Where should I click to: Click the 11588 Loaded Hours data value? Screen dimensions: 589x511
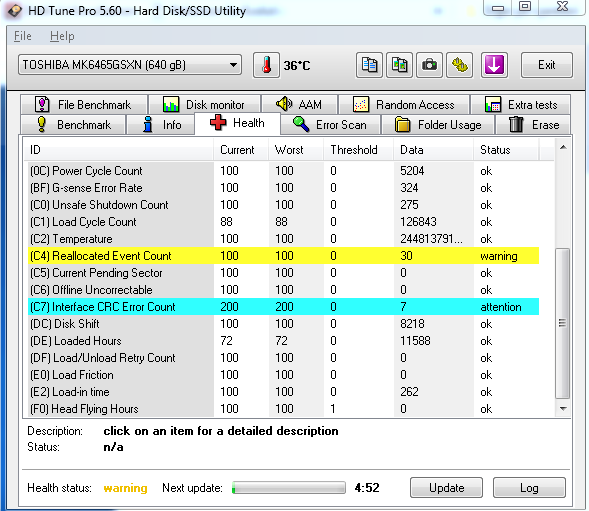pyautogui.click(x=415, y=341)
